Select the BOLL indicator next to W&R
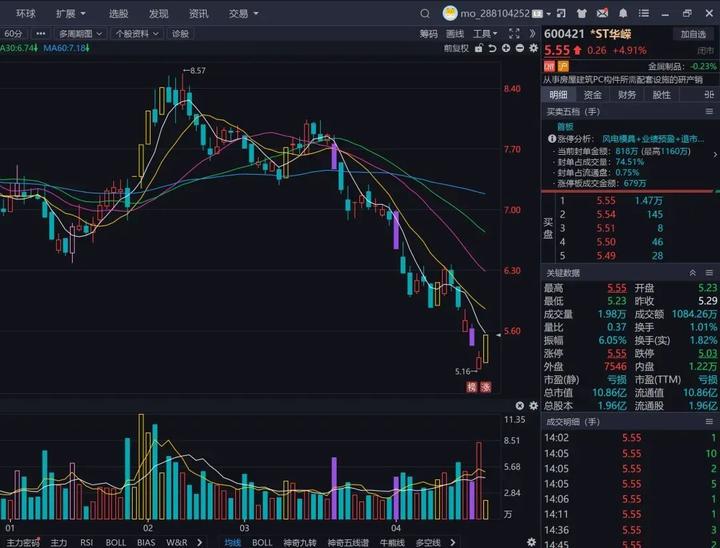Screen dimensions: 720x548 (x=116, y=542)
